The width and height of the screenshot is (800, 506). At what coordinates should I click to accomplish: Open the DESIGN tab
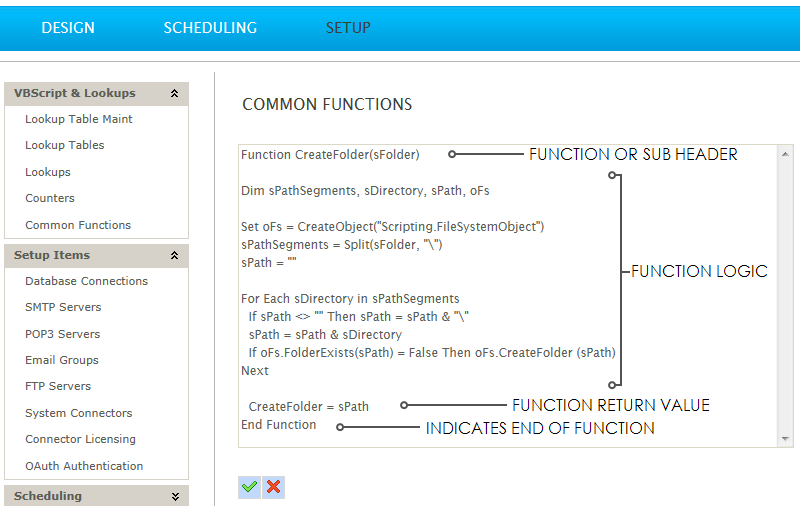click(x=68, y=28)
